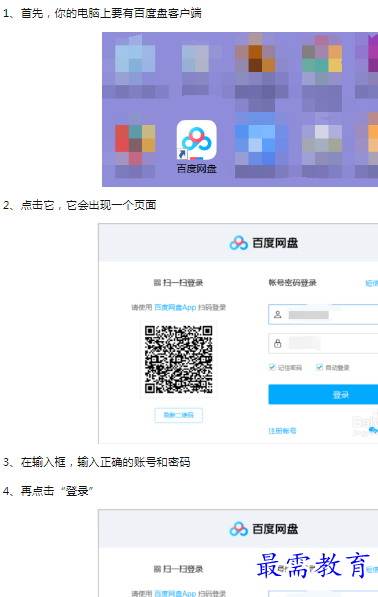Click step text "再点击 “登录”"
Viewport: 378px width, 597px height.
coord(57,491)
